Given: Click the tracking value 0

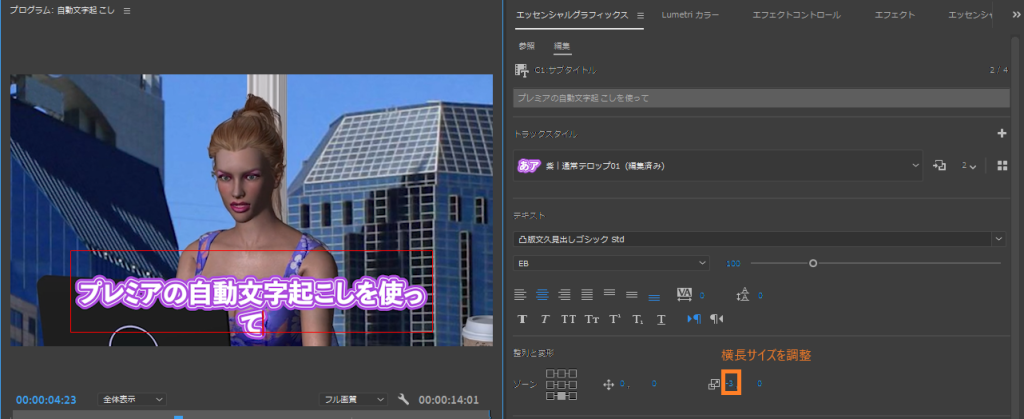Looking at the screenshot, I should [x=702, y=295].
